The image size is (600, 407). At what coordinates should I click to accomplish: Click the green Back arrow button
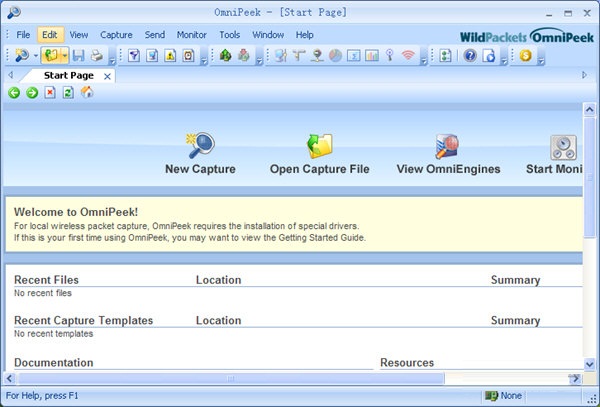pyautogui.click(x=14, y=93)
